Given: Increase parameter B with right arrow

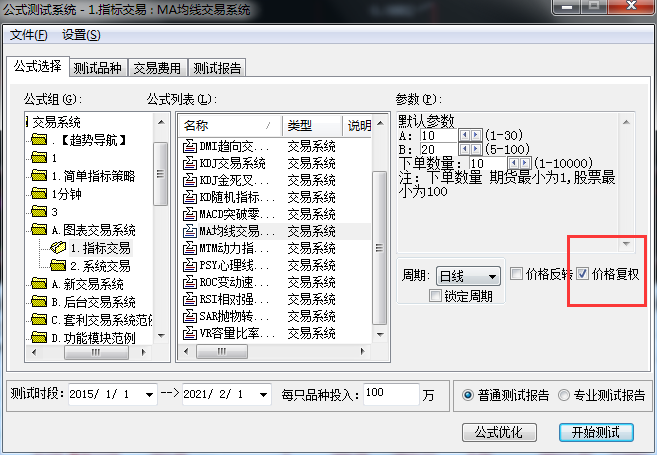Looking at the screenshot, I should coord(476,149).
